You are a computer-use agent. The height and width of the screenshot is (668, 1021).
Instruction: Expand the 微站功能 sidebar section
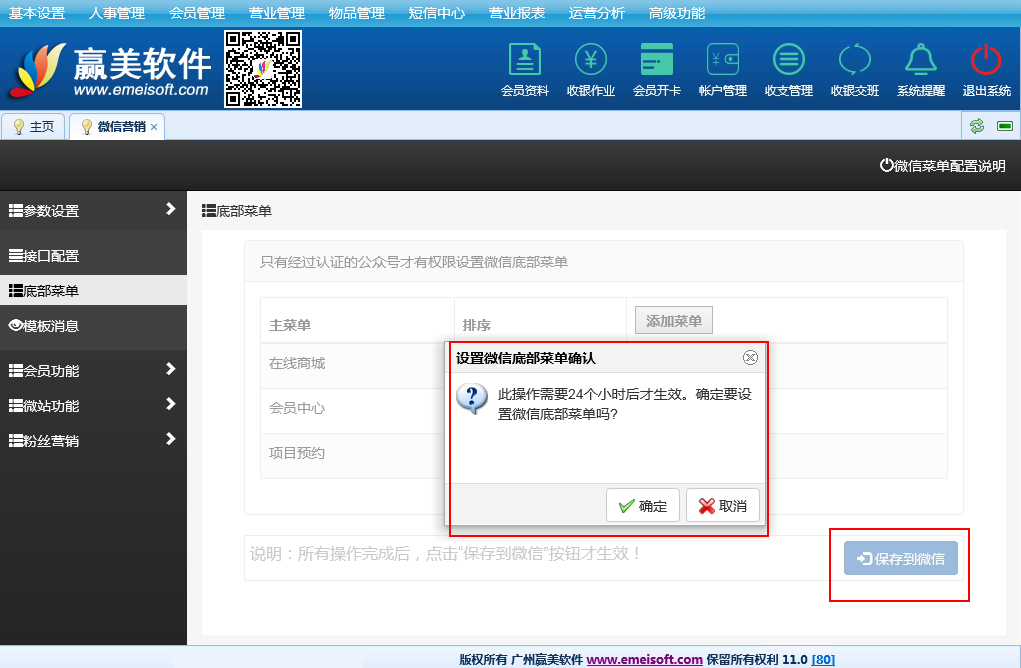click(93, 405)
